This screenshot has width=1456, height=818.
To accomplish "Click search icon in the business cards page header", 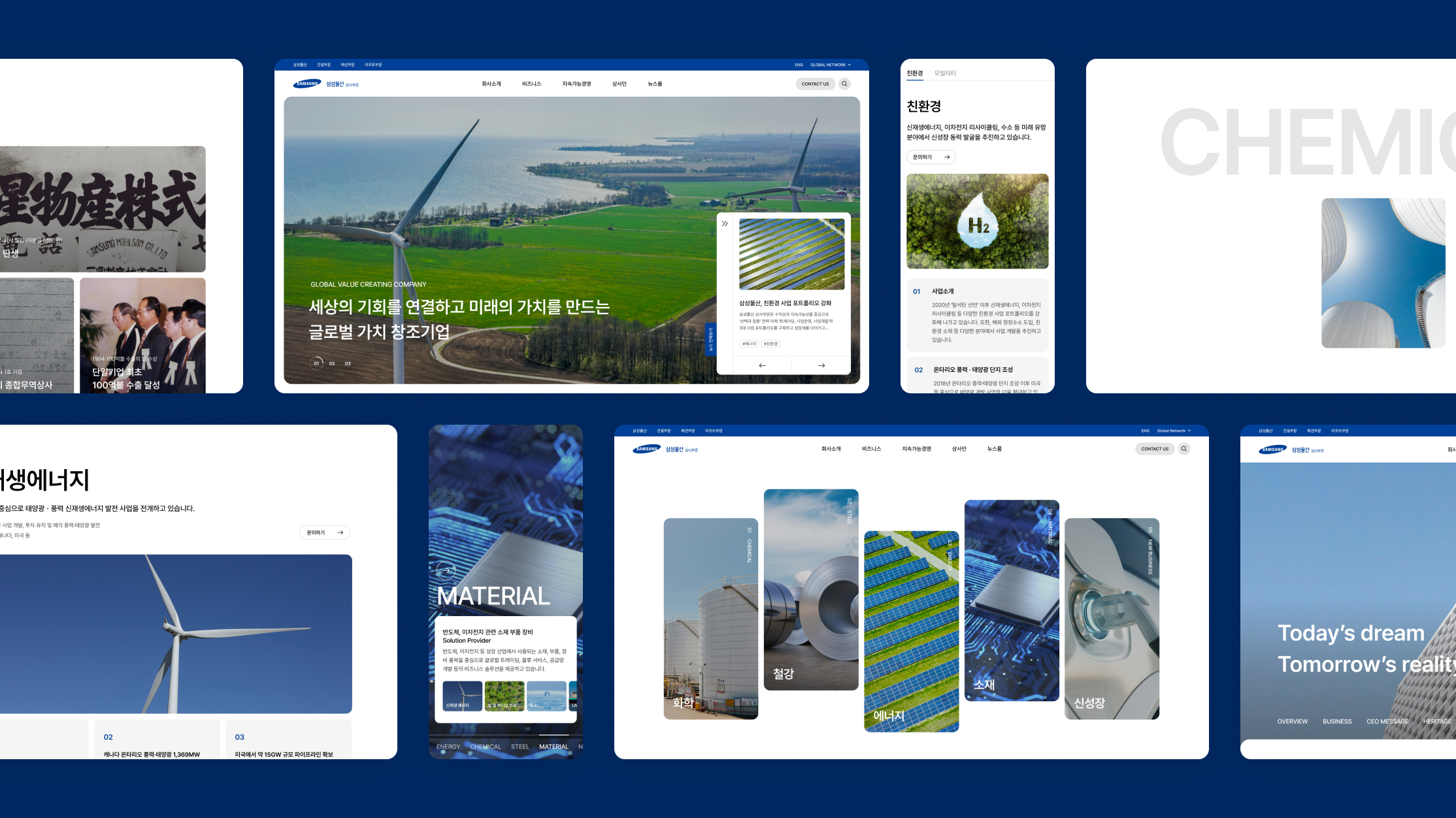I will pyautogui.click(x=1184, y=449).
